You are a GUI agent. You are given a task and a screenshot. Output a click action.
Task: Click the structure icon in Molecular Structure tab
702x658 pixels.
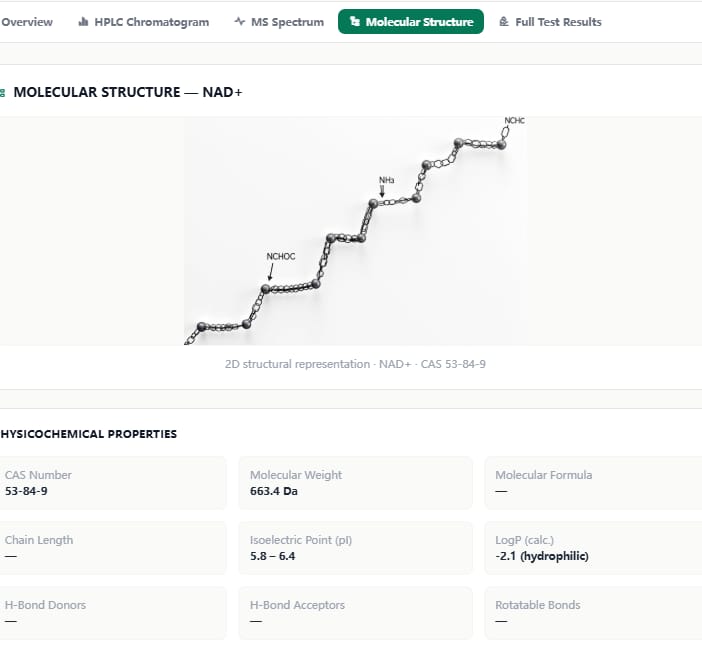[355, 21]
